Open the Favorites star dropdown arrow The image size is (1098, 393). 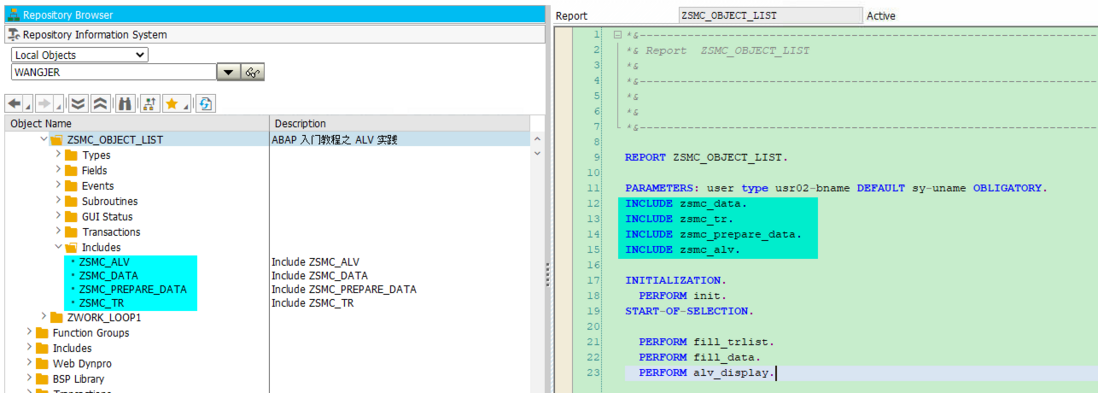point(186,107)
